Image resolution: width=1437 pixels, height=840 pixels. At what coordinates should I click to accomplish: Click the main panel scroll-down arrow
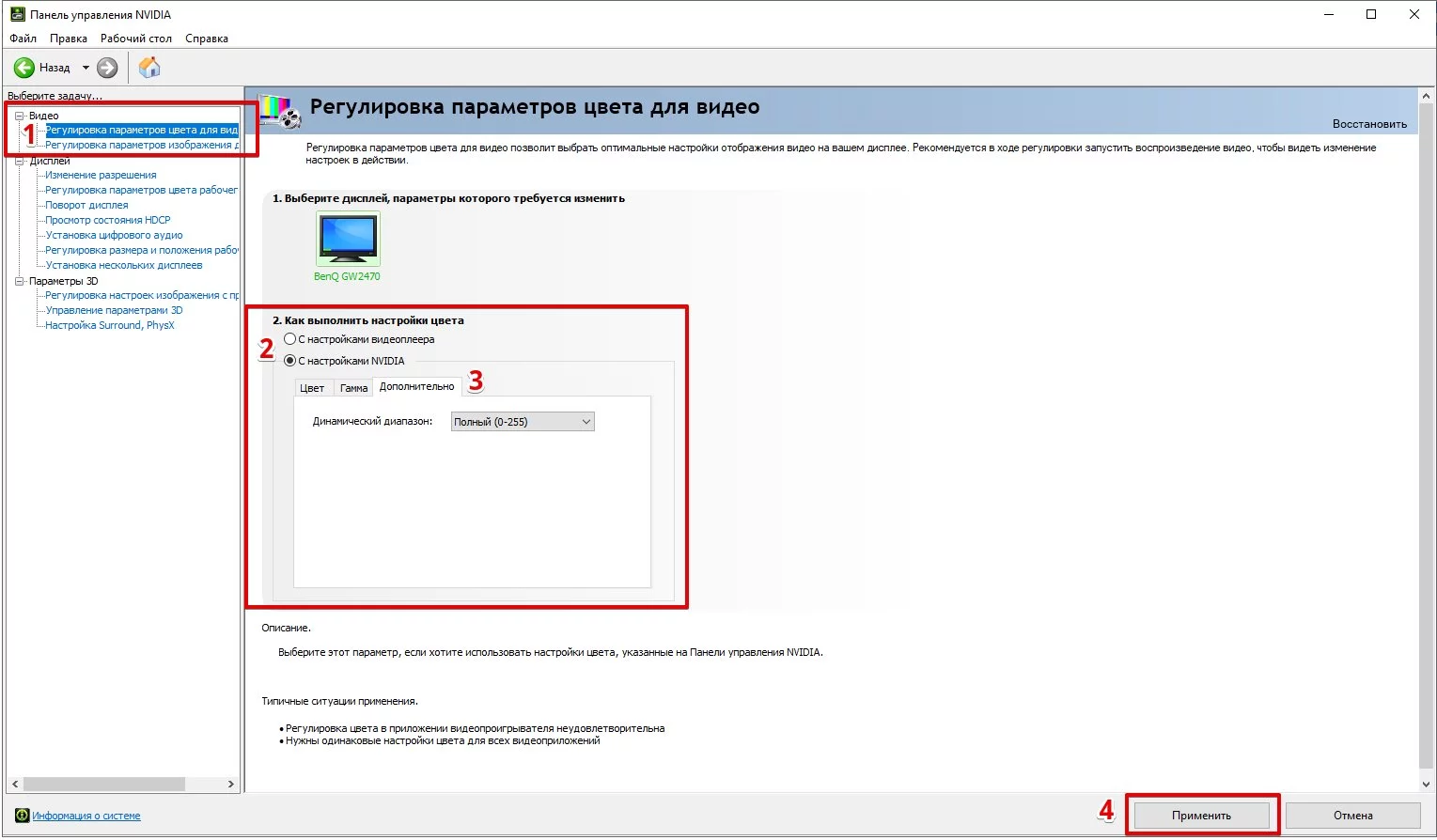pos(1427,784)
